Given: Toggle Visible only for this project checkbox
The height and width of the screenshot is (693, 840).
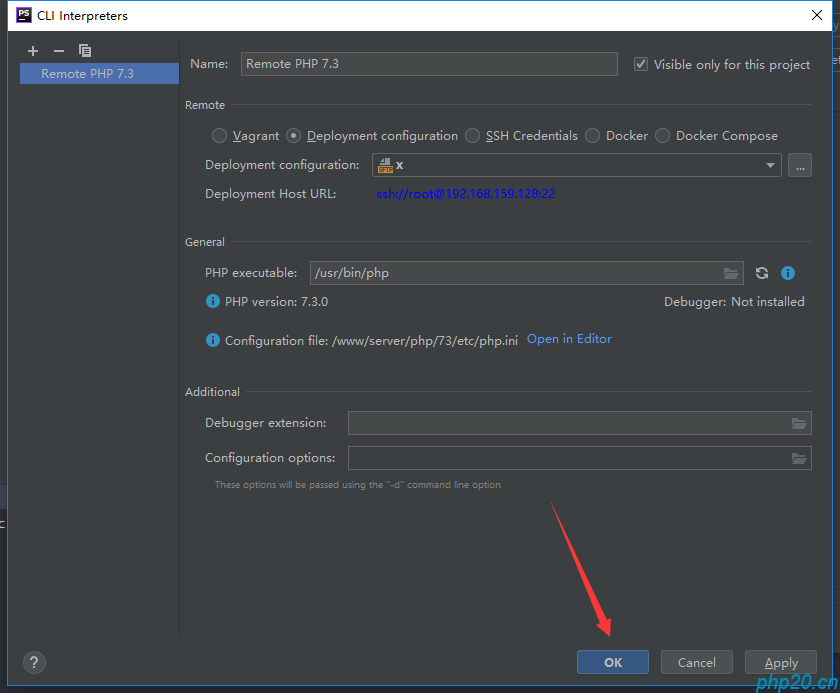Looking at the screenshot, I should [641, 64].
